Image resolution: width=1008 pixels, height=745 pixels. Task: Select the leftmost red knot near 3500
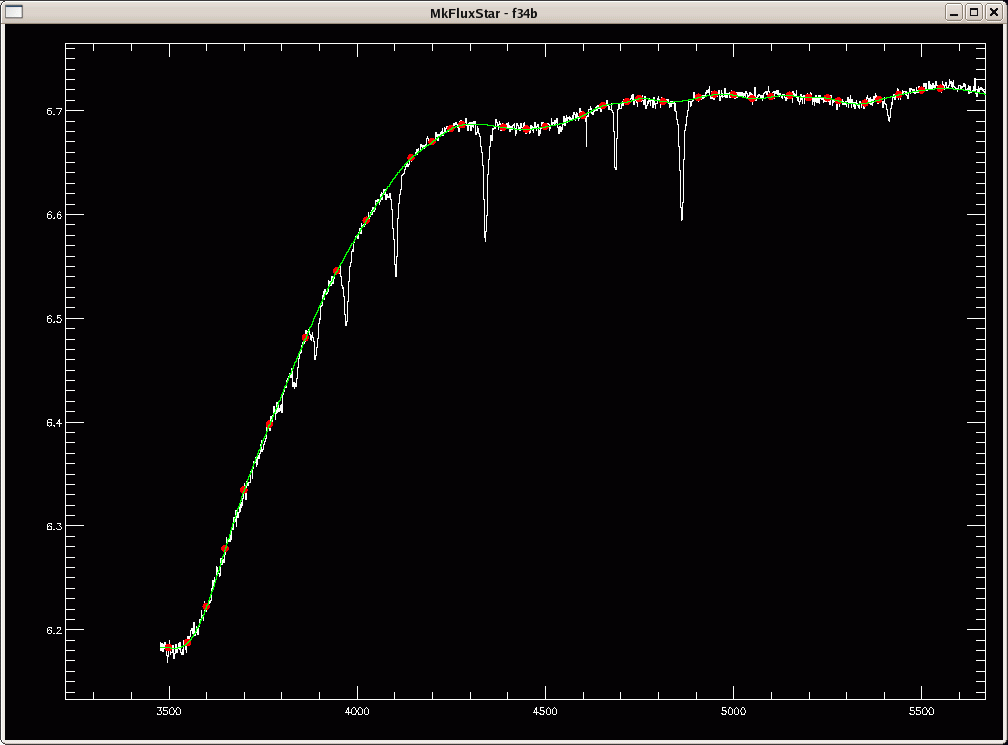168,649
